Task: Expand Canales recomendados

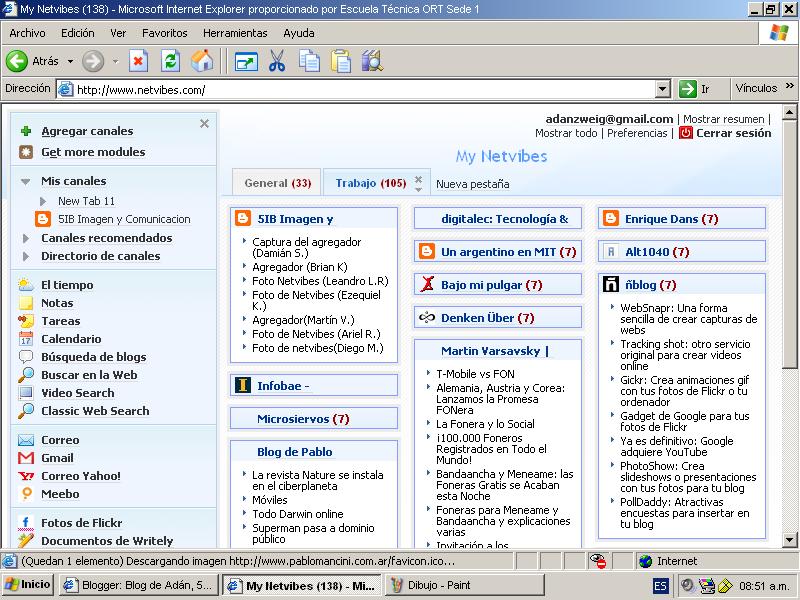Action: click(26, 238)
